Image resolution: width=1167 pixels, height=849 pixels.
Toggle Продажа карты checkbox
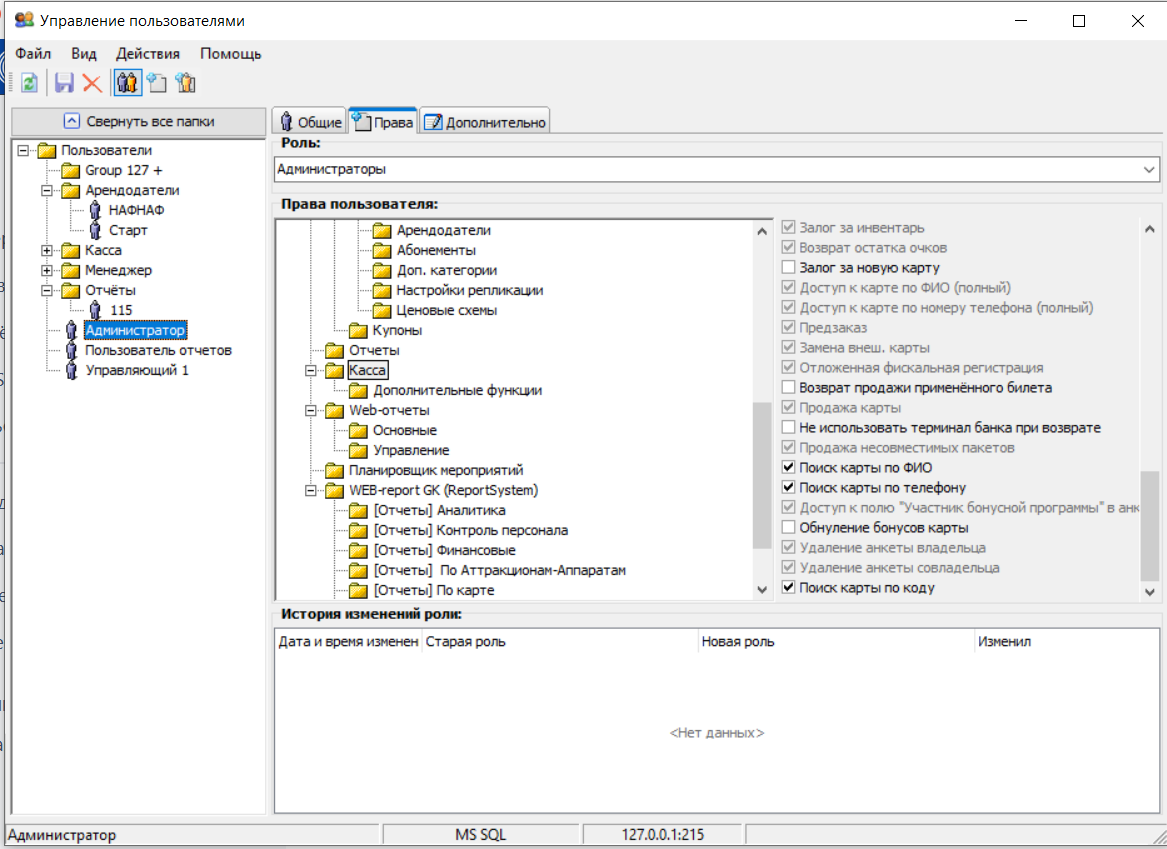click(788, 407)
